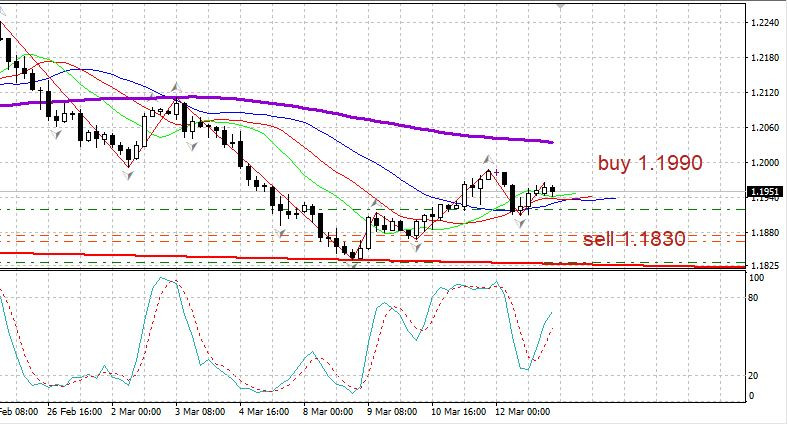
Task: Click the stochastic 0 level label
Action: pos(752,396)
